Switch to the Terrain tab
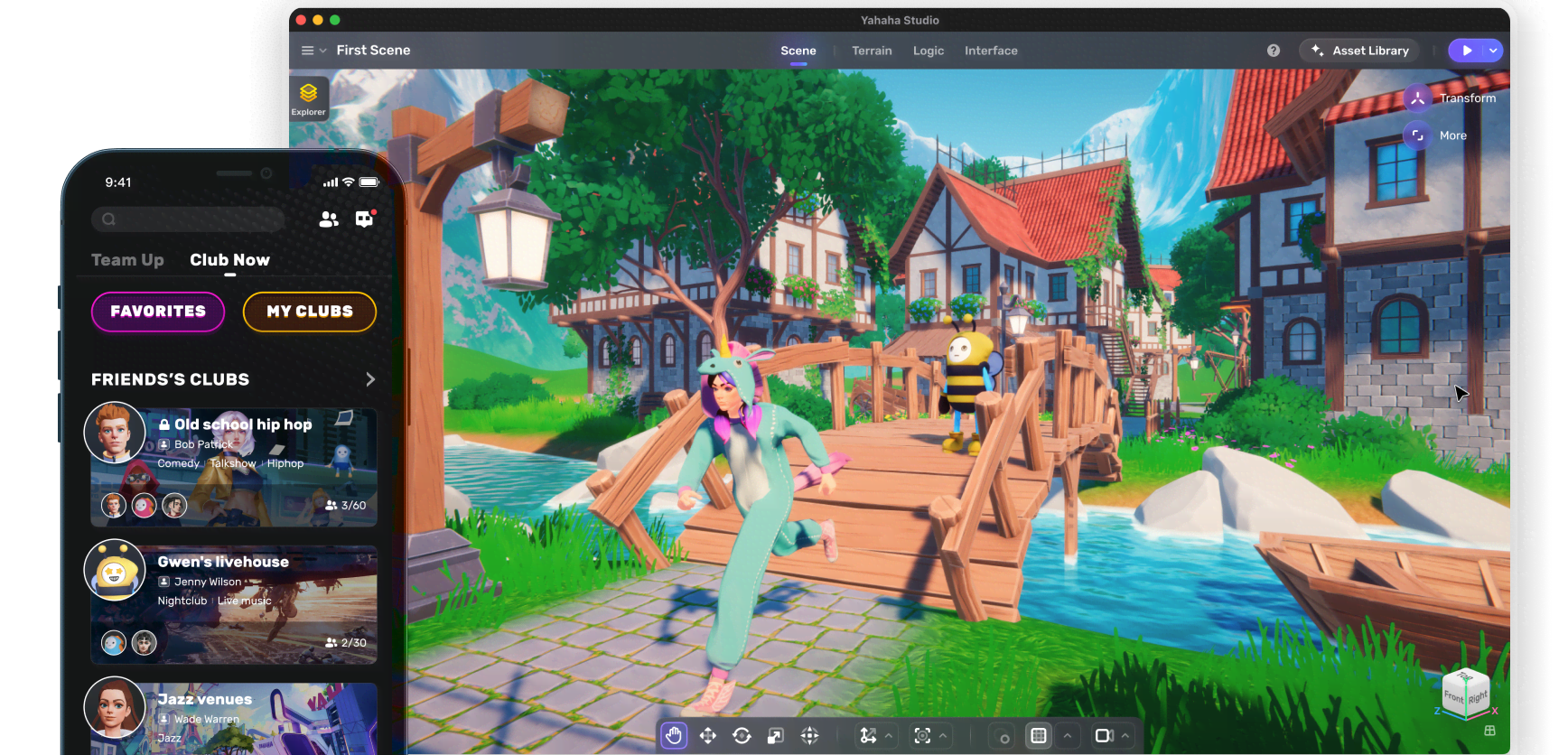This screenshot has width=1568, height=755. [x=872, y=51]
